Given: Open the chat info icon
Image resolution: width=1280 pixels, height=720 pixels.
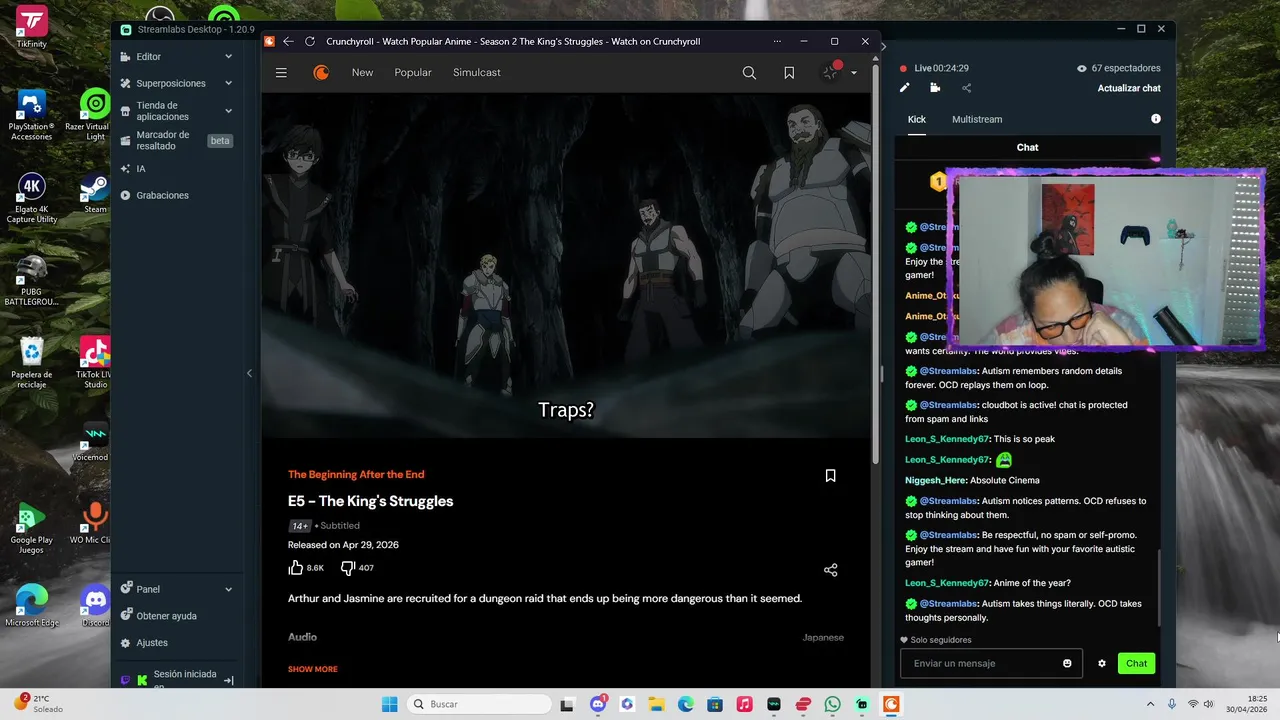Looking at the screenshot, I should point(1156,119).
